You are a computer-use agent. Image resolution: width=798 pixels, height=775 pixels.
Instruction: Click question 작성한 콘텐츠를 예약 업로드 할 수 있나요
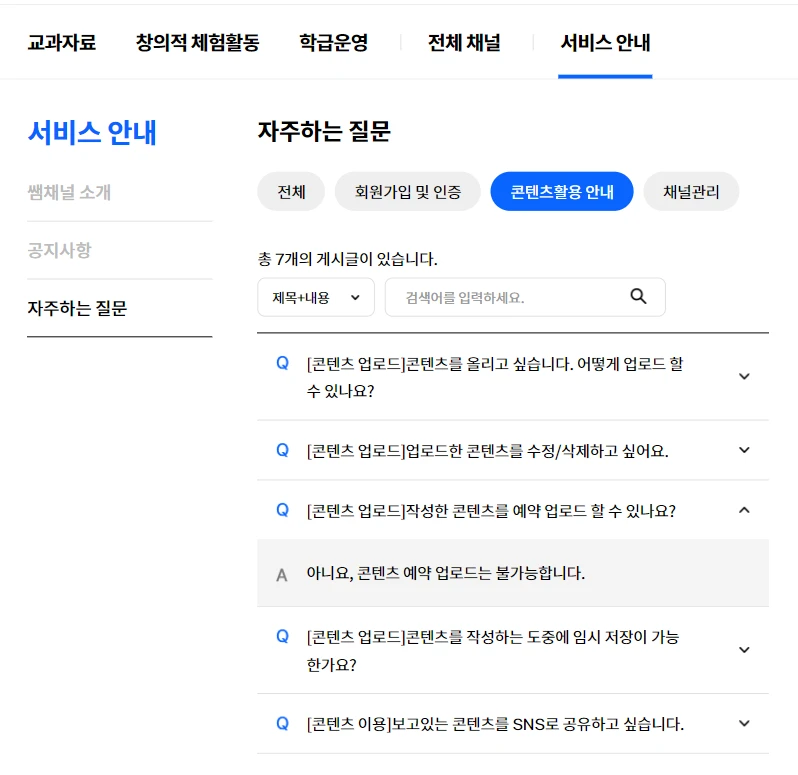[491, 510]
